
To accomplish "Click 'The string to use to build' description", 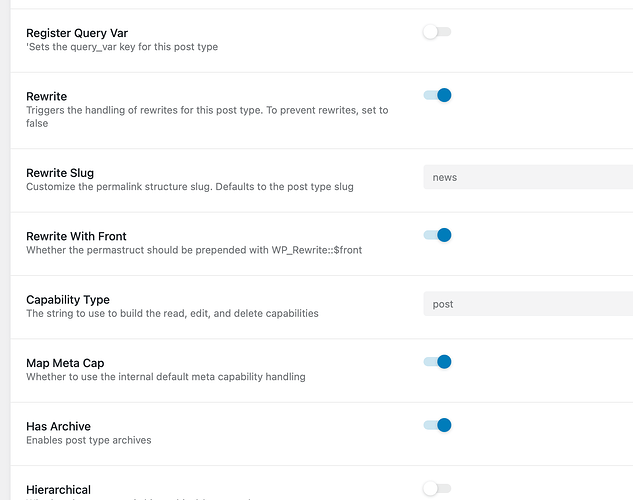I will point(172,313).
